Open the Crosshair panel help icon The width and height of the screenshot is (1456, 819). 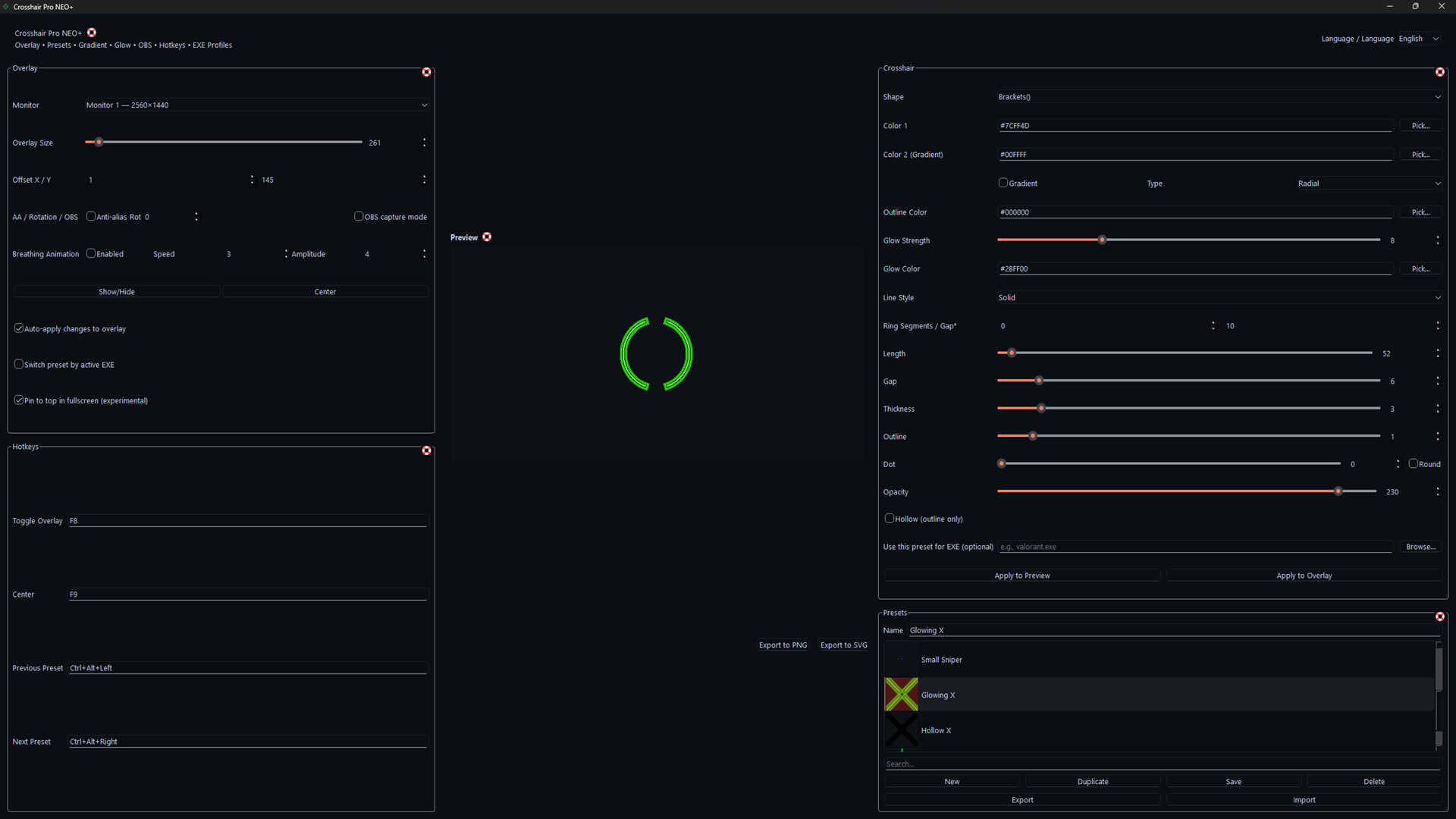pyautogui.click(x=1439, y=72)
